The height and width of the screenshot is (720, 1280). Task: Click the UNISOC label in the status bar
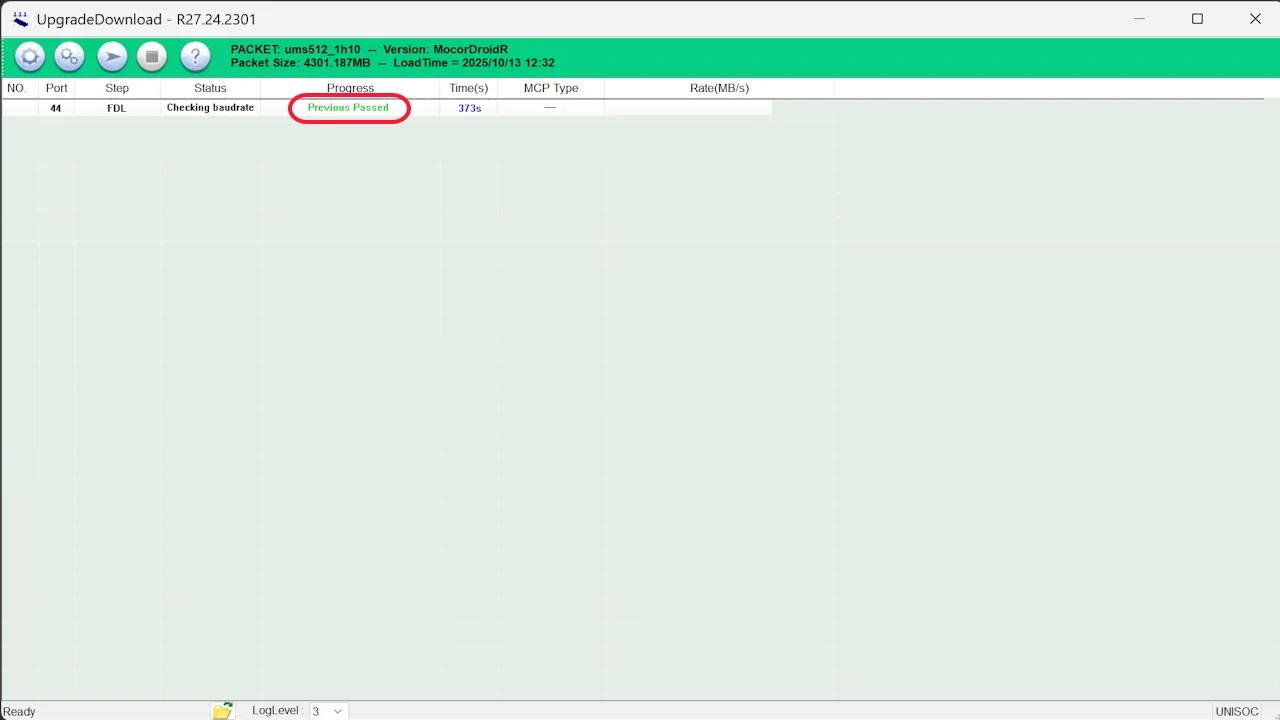point(1237,710)
